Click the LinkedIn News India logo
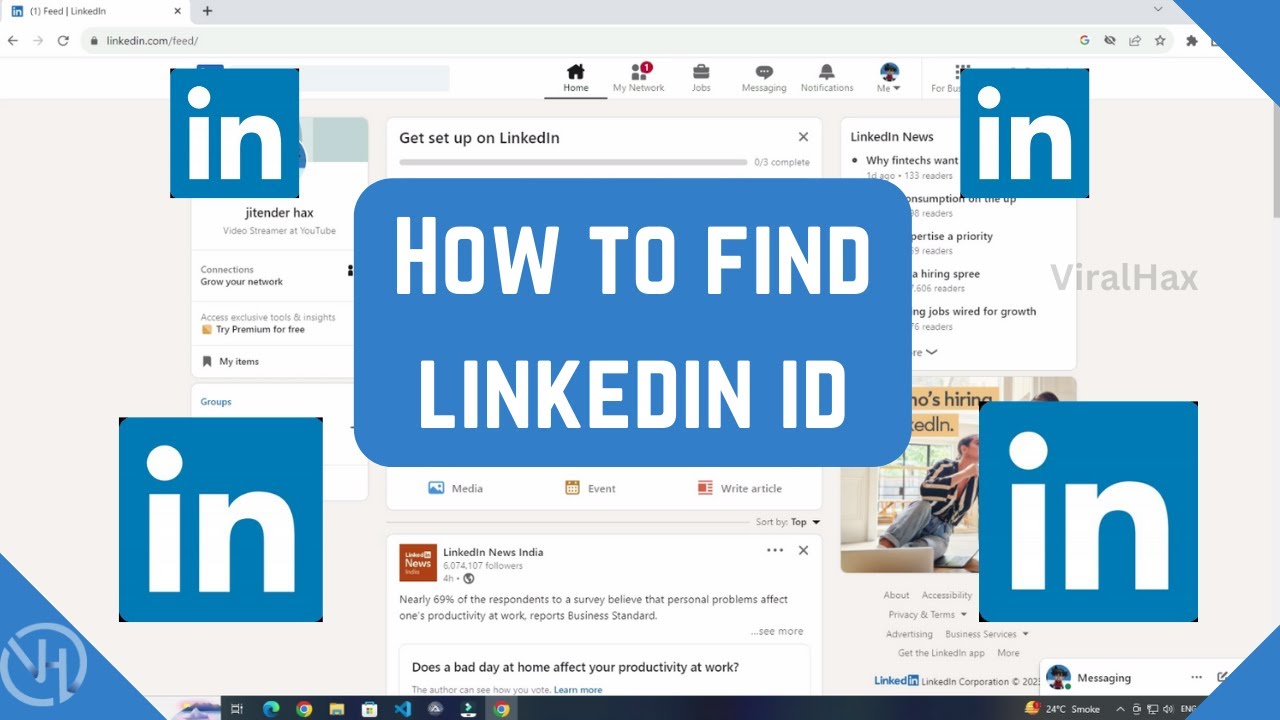The height and width of the screenshot is (720, 1280). (x=418, y=563)
